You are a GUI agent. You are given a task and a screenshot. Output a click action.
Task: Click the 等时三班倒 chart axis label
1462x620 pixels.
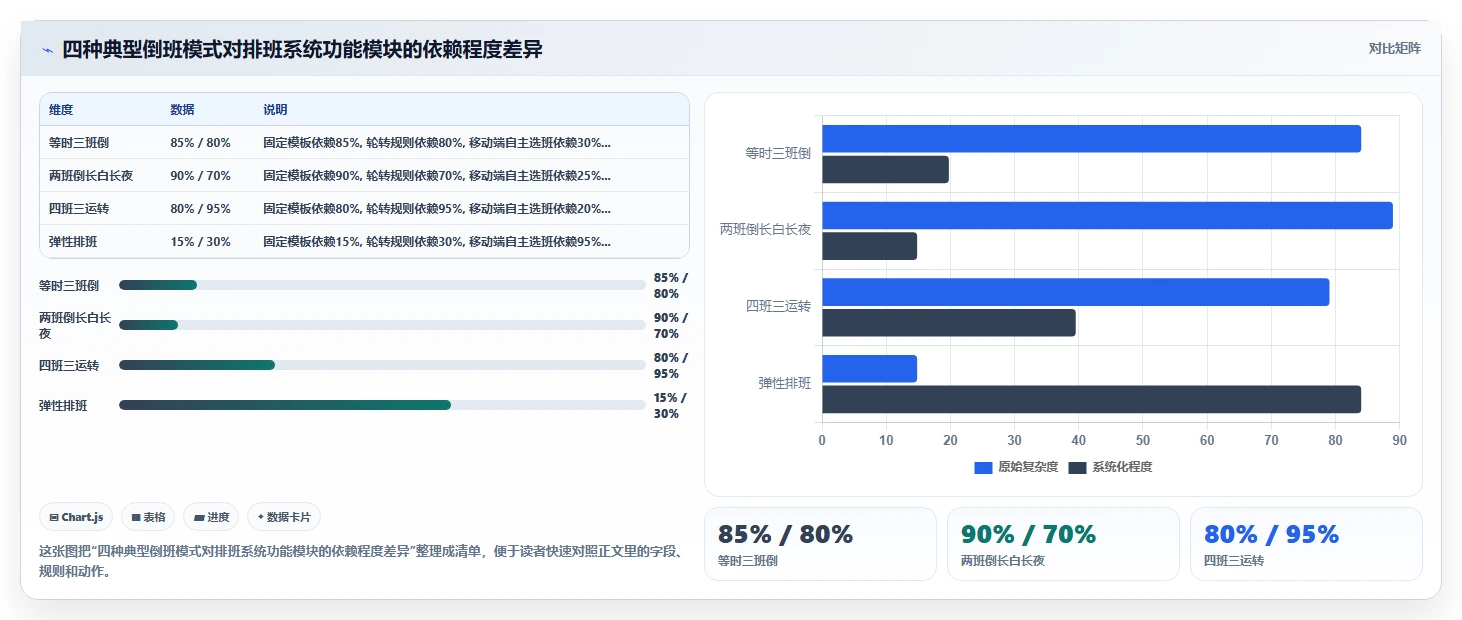coord(778,153)
